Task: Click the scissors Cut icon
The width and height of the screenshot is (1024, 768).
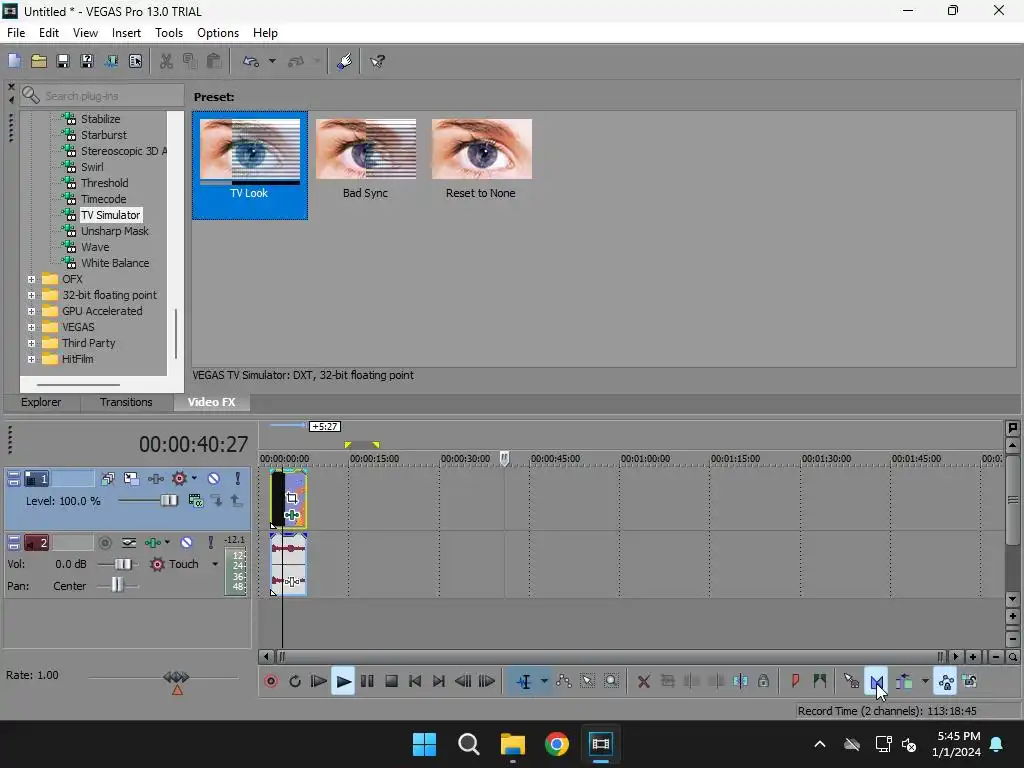Action: [167, 61]
